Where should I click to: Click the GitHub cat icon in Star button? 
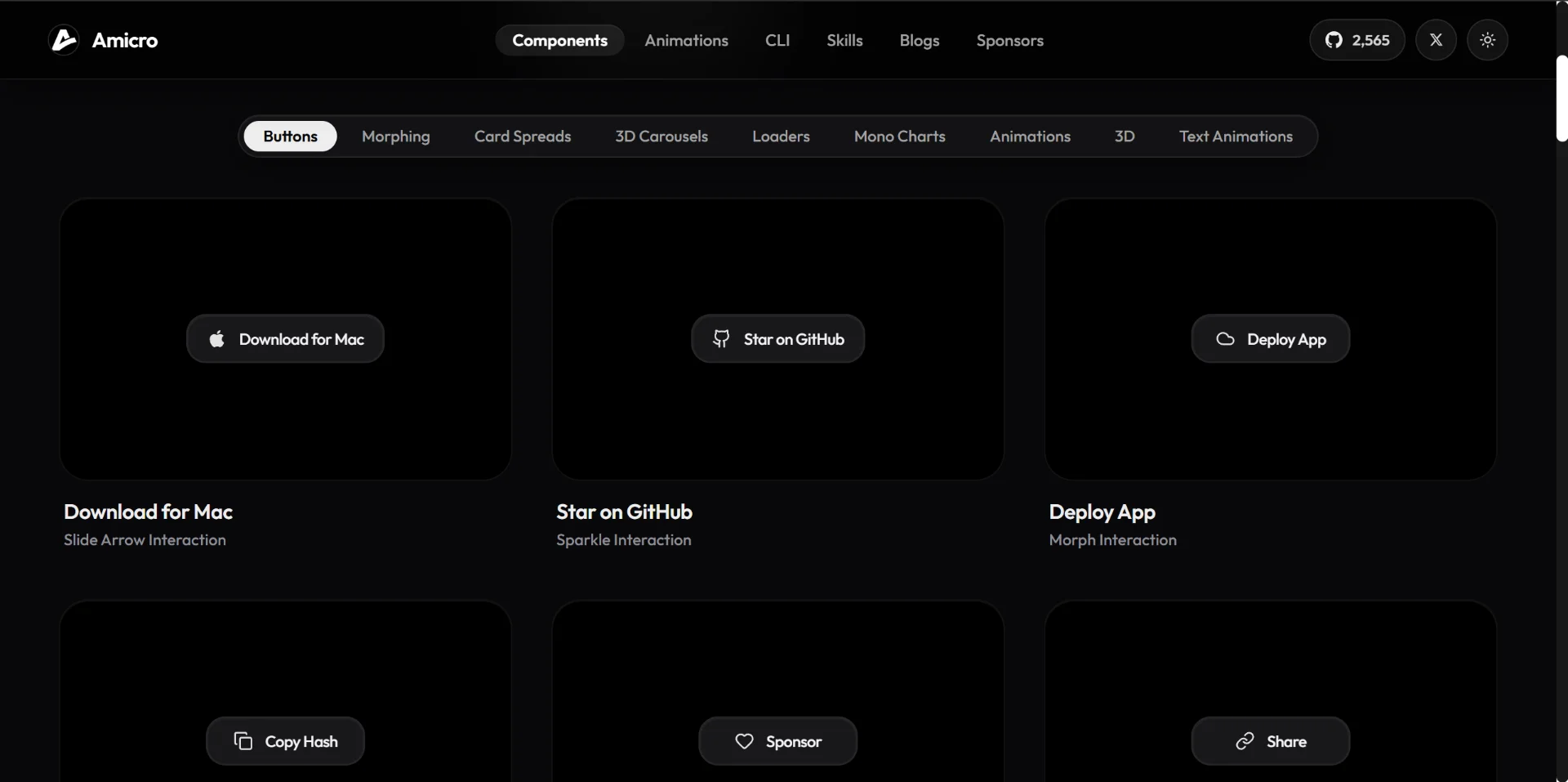coord(721,339)
